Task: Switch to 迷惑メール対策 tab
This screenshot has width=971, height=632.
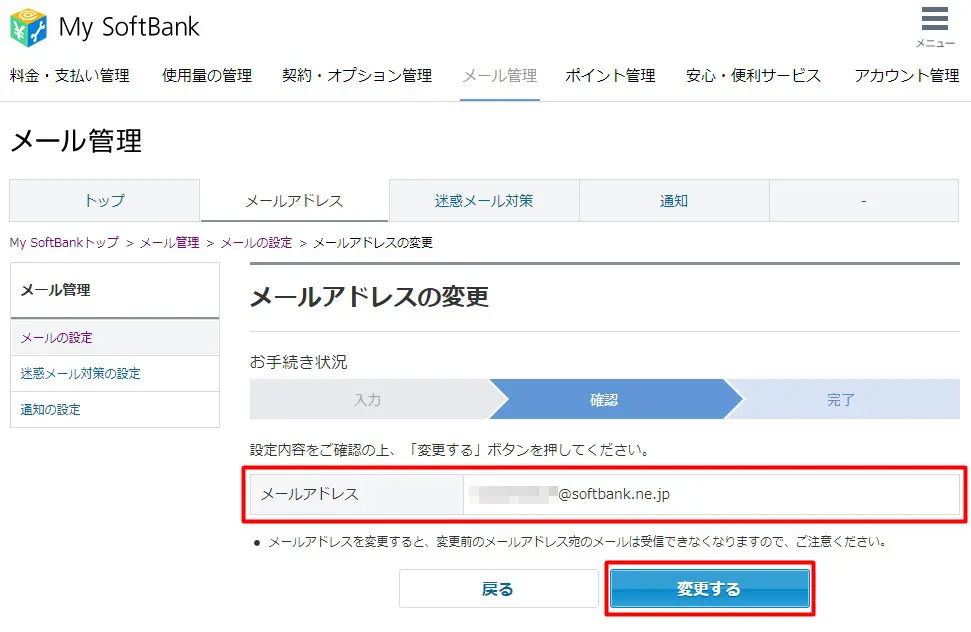Action: point(484,201)
